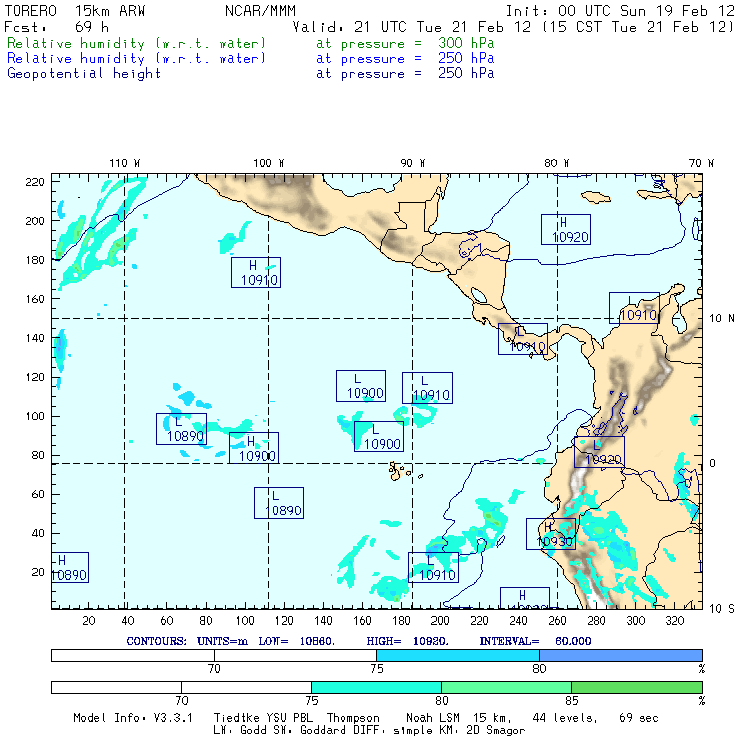Viewport: 740px width, 740px height.
Task: Click the '100 W' longitude label
Action: 269,163
